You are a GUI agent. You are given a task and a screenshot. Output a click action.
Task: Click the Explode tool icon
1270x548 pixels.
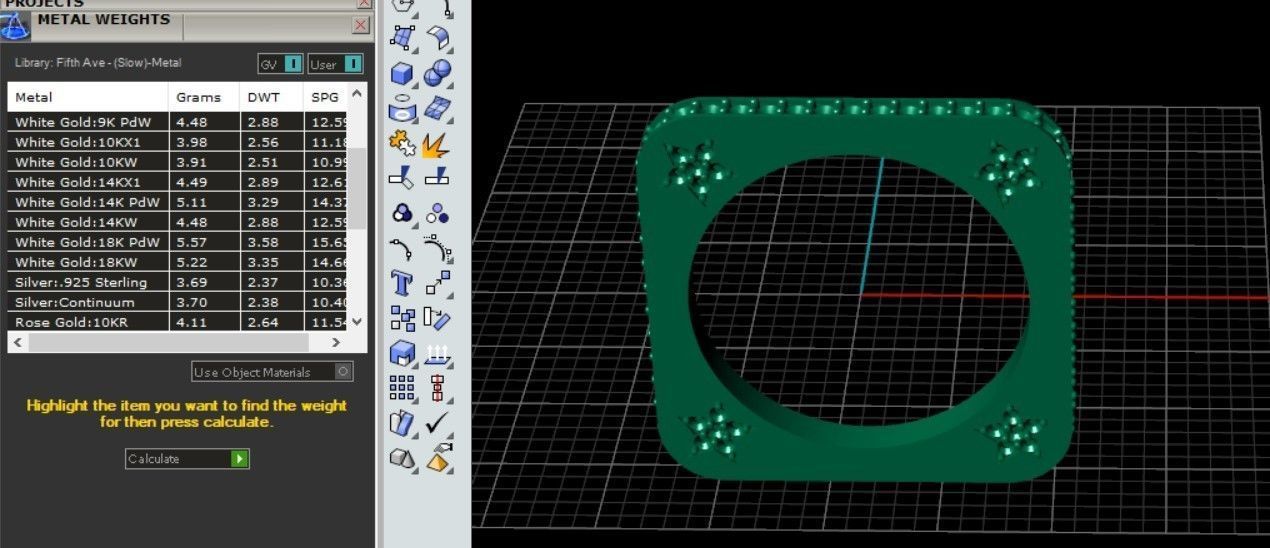tap(437, 143)
